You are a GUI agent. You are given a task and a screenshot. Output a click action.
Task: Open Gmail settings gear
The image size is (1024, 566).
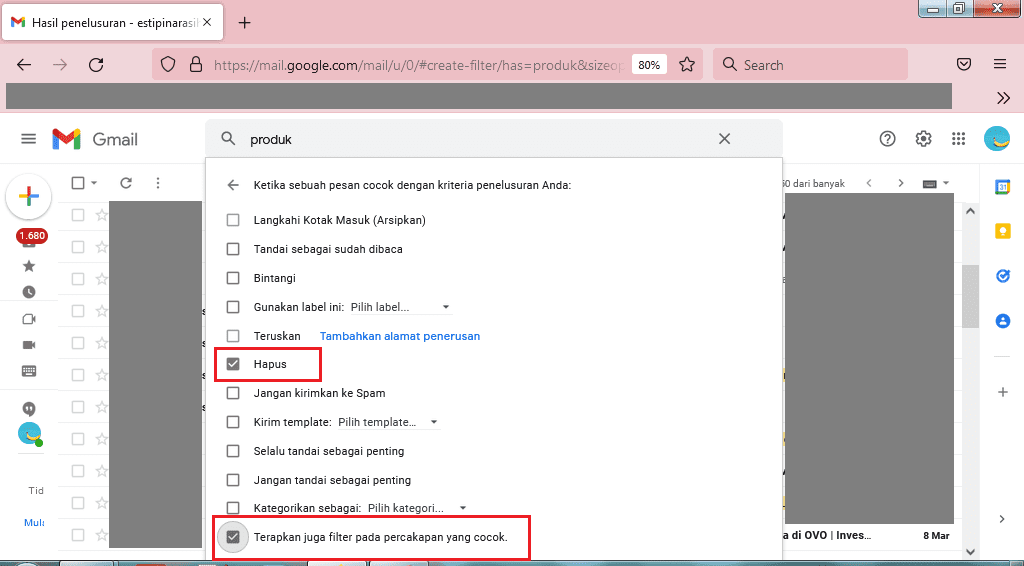924,139
